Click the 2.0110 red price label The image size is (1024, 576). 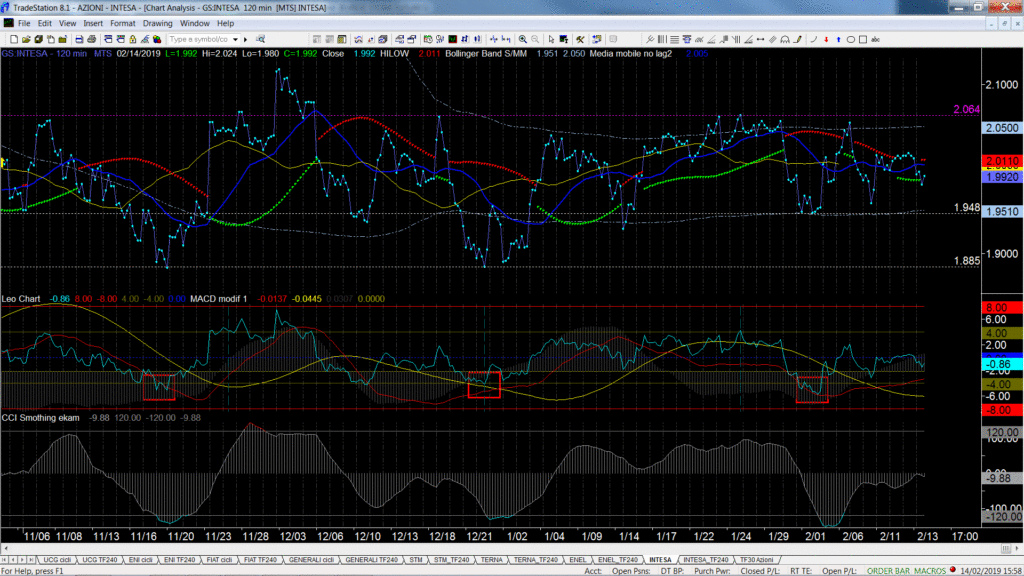pos(1002,161)
